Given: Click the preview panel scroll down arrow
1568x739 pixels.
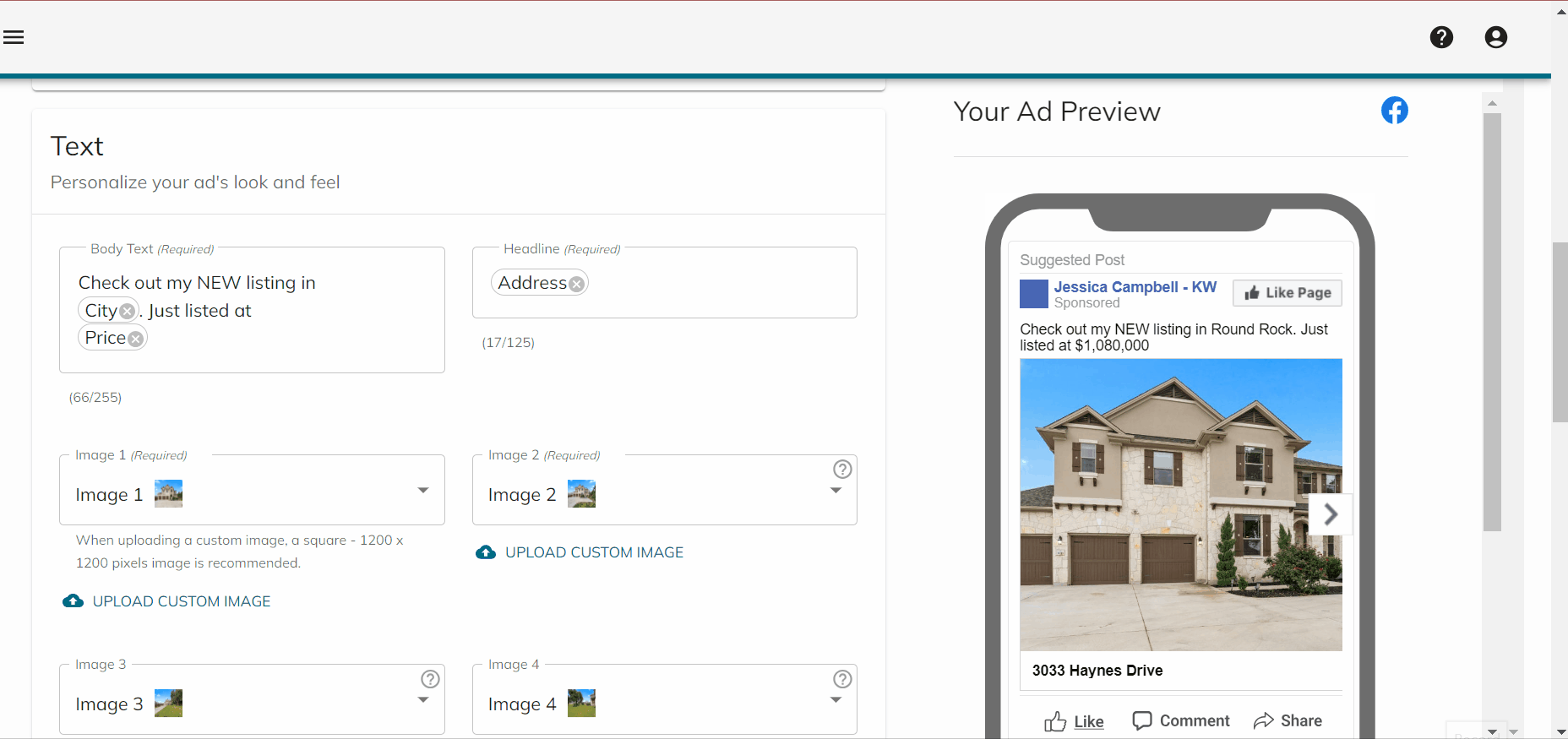Looking at the screenshot, I should pos(1492,731).
